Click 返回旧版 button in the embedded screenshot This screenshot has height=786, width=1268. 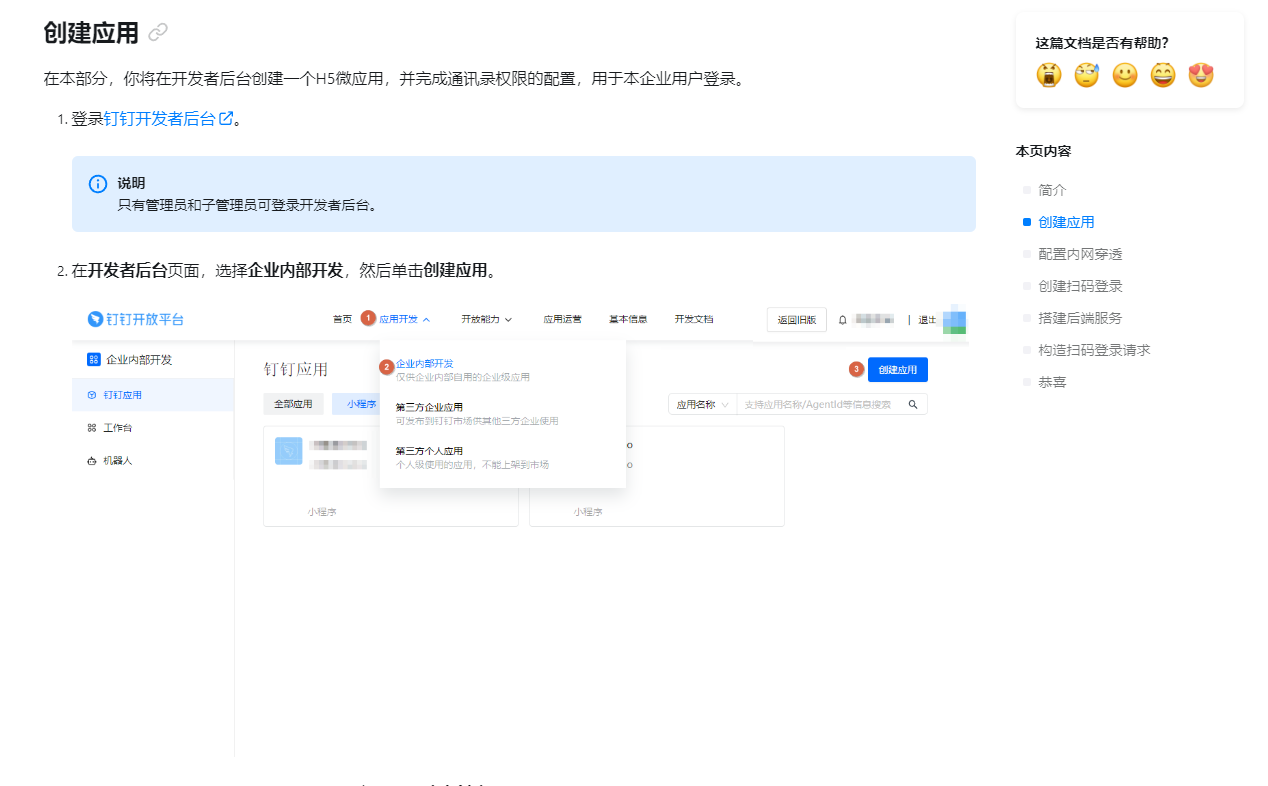point(797,320)
